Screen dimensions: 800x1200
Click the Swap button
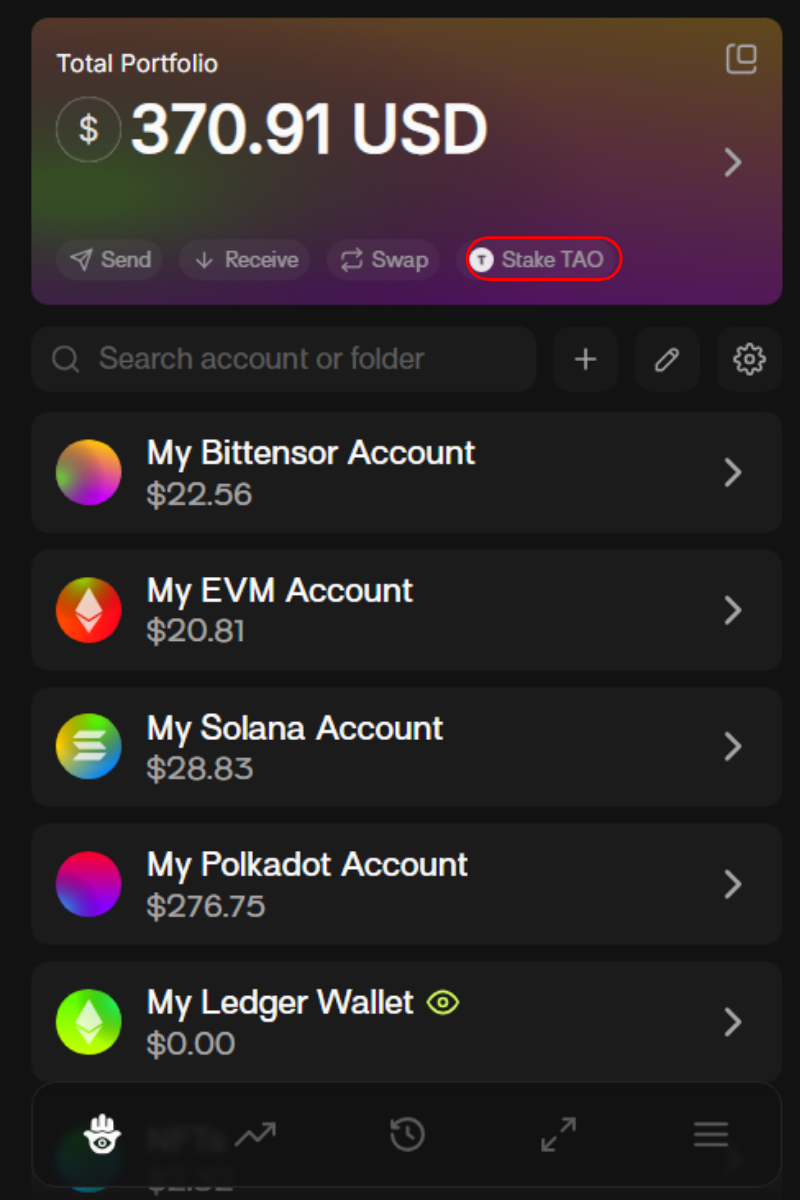coord(385,260)
